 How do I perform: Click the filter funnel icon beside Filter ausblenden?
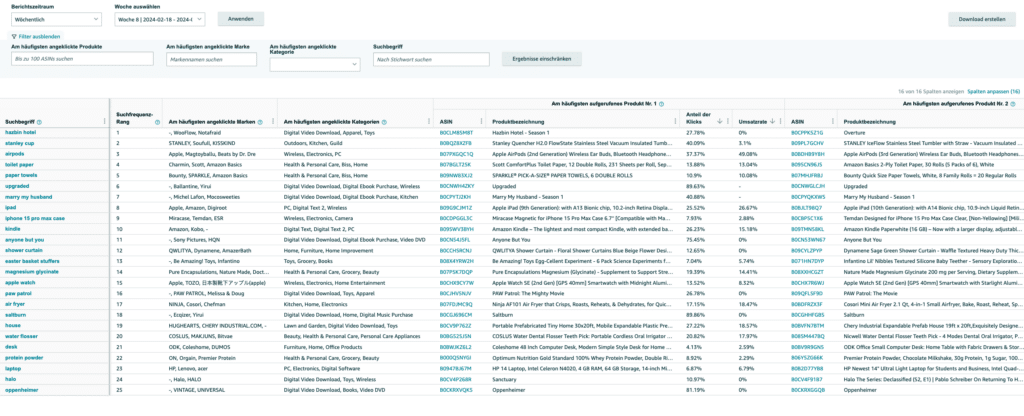[x=14, y=37]
